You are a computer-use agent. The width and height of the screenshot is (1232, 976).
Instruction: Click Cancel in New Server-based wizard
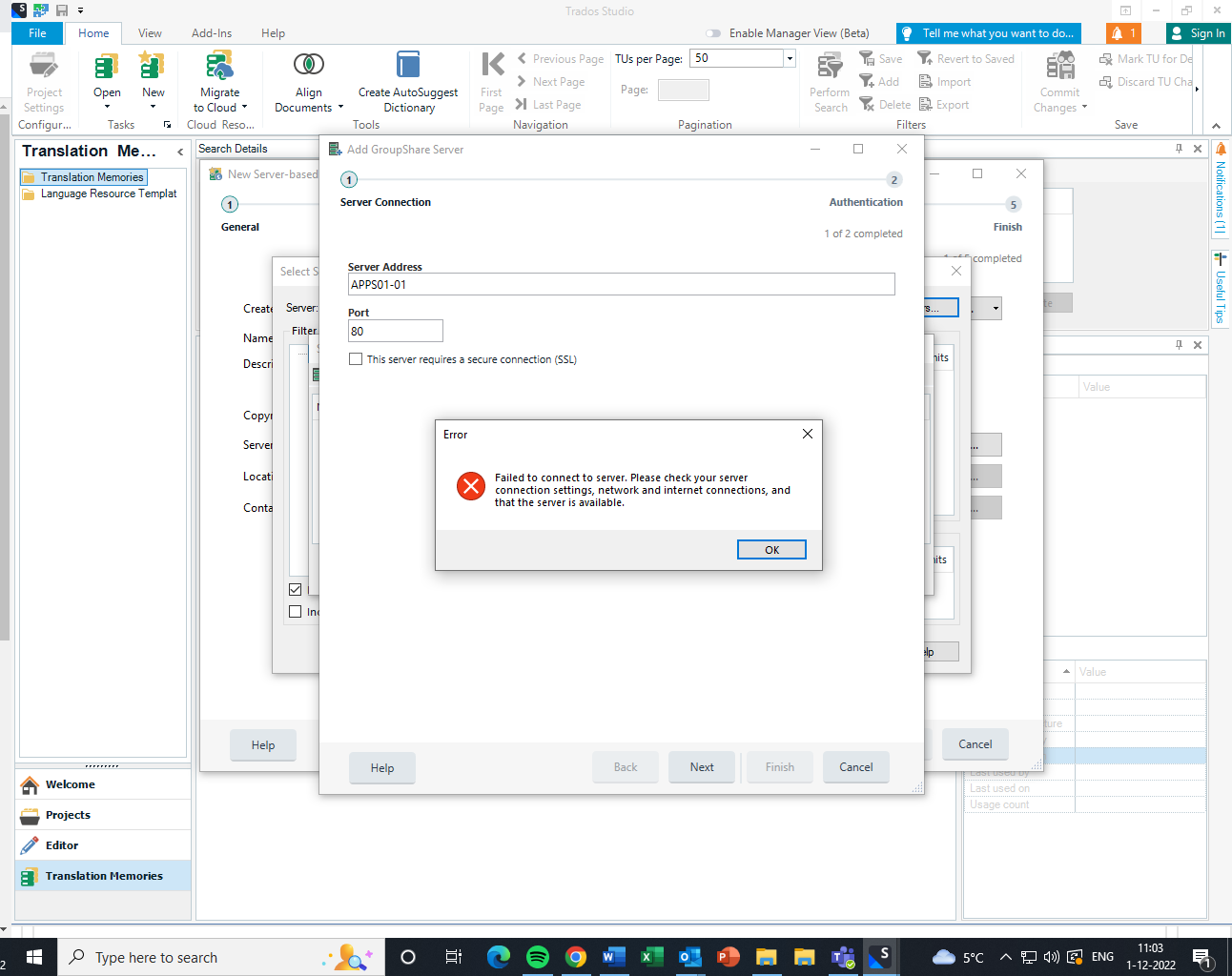[975, 744]
